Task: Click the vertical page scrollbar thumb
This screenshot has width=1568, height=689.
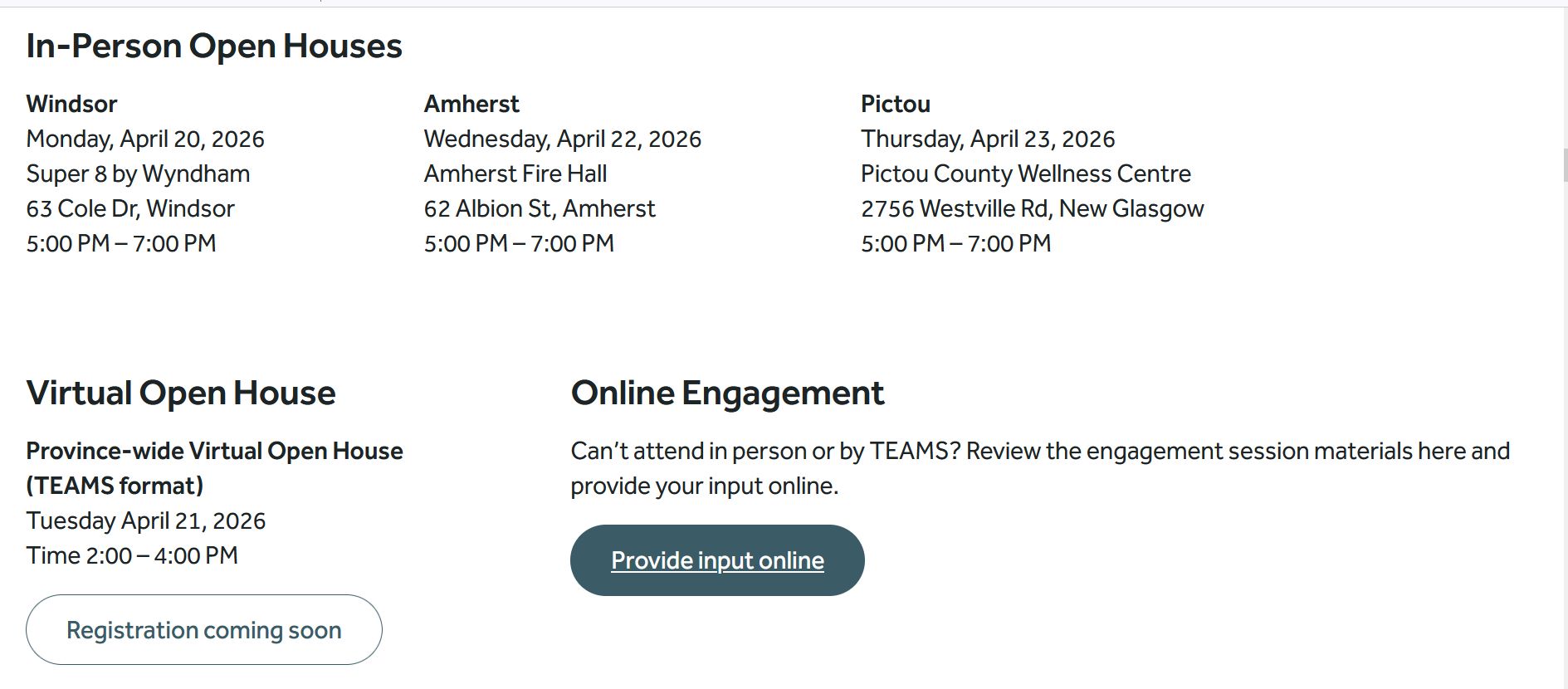Action: click(x=1565, y=165)
